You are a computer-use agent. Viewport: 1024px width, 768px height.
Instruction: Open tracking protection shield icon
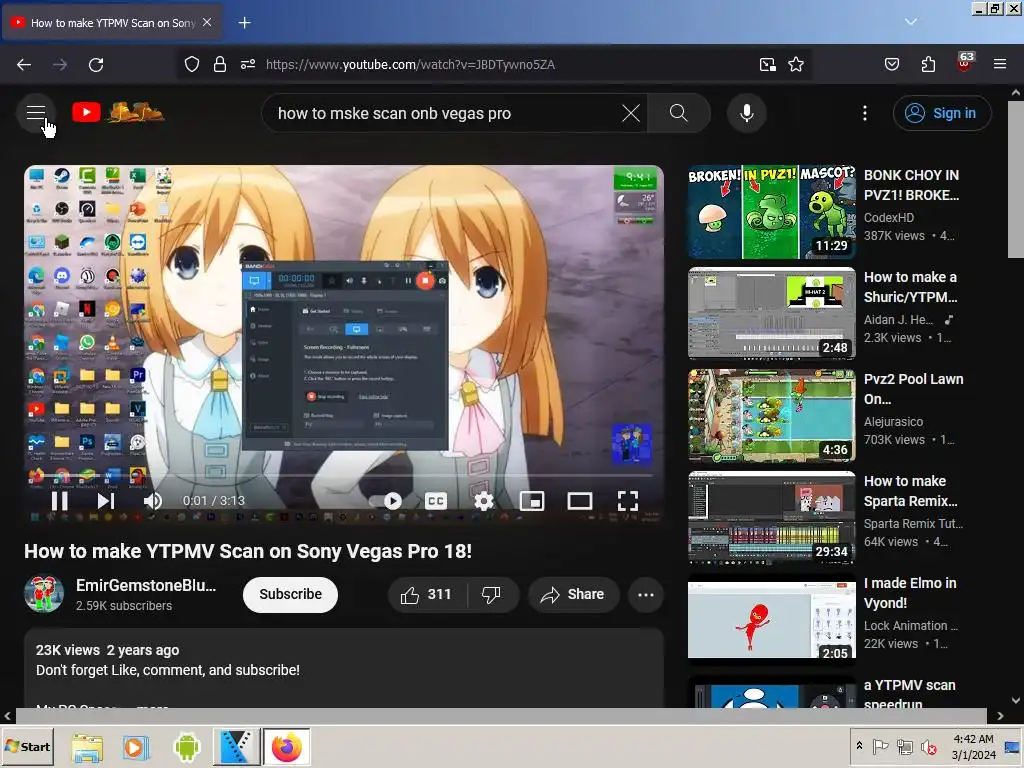pyautogui.click(x=191, y=64)
